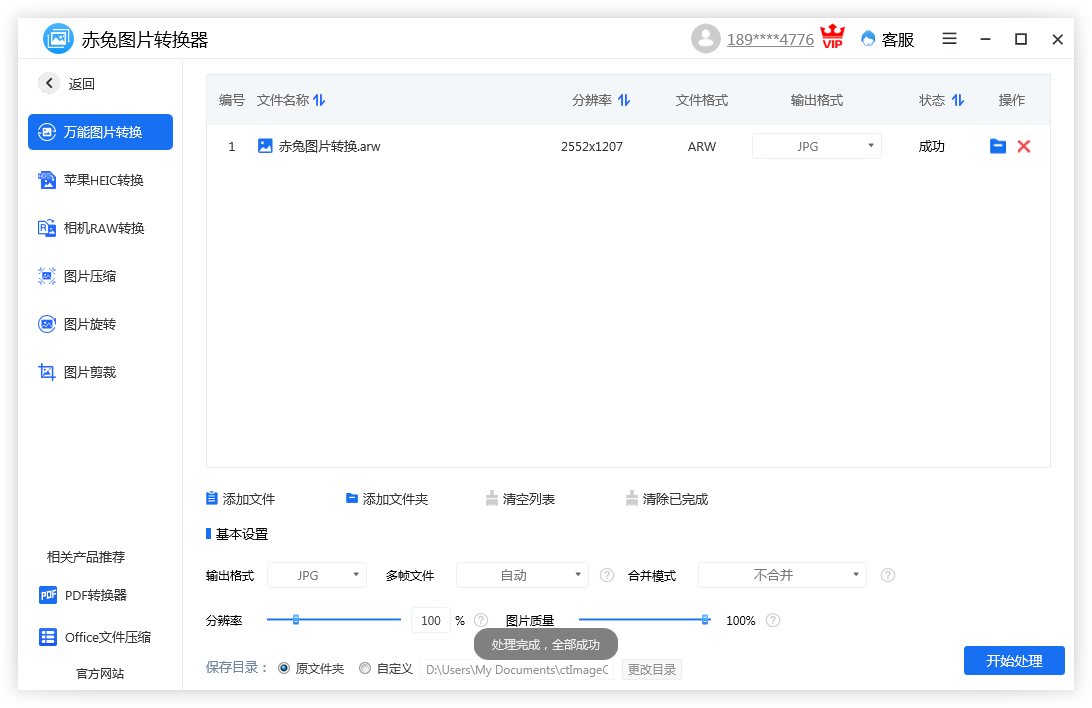Image resolution: width=1092 pixels, height=708 pixels.
Task: Click the 2552x1207 resolution cell
Action: 592,146
